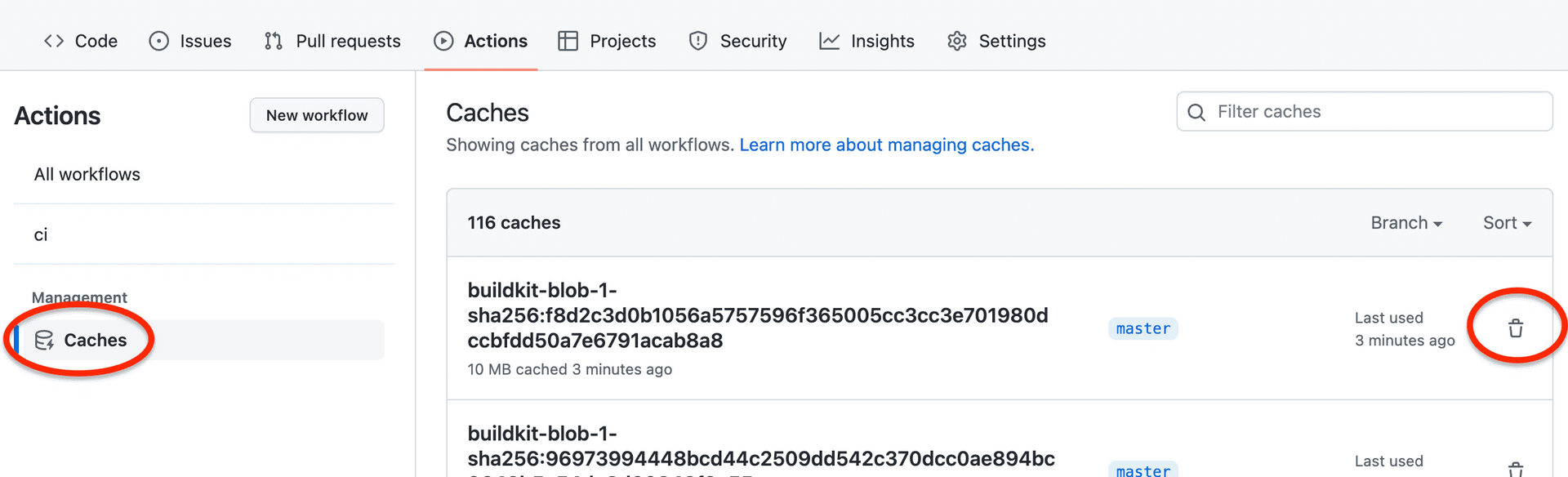Image resolution: width=1568 pixels, height=477 pixels.
Task: Select All workflows in the sidebar
Action: pos(87,174)
